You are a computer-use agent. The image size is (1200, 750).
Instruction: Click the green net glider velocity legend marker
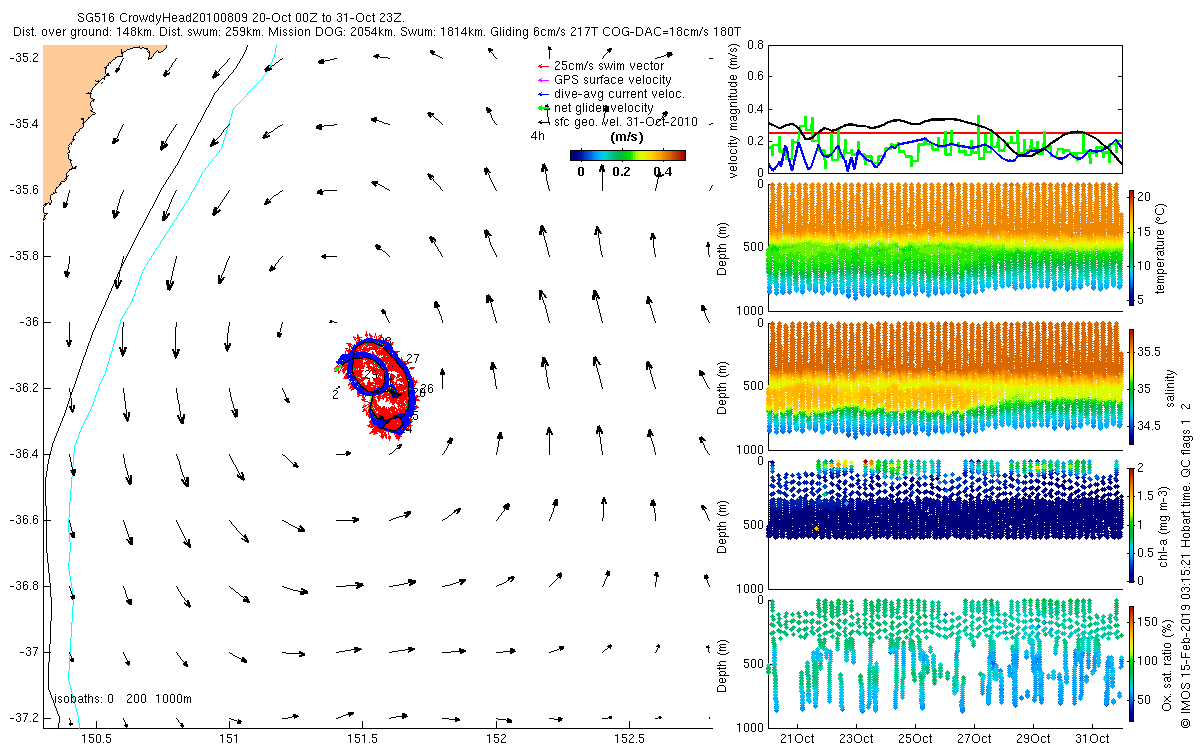543,107
